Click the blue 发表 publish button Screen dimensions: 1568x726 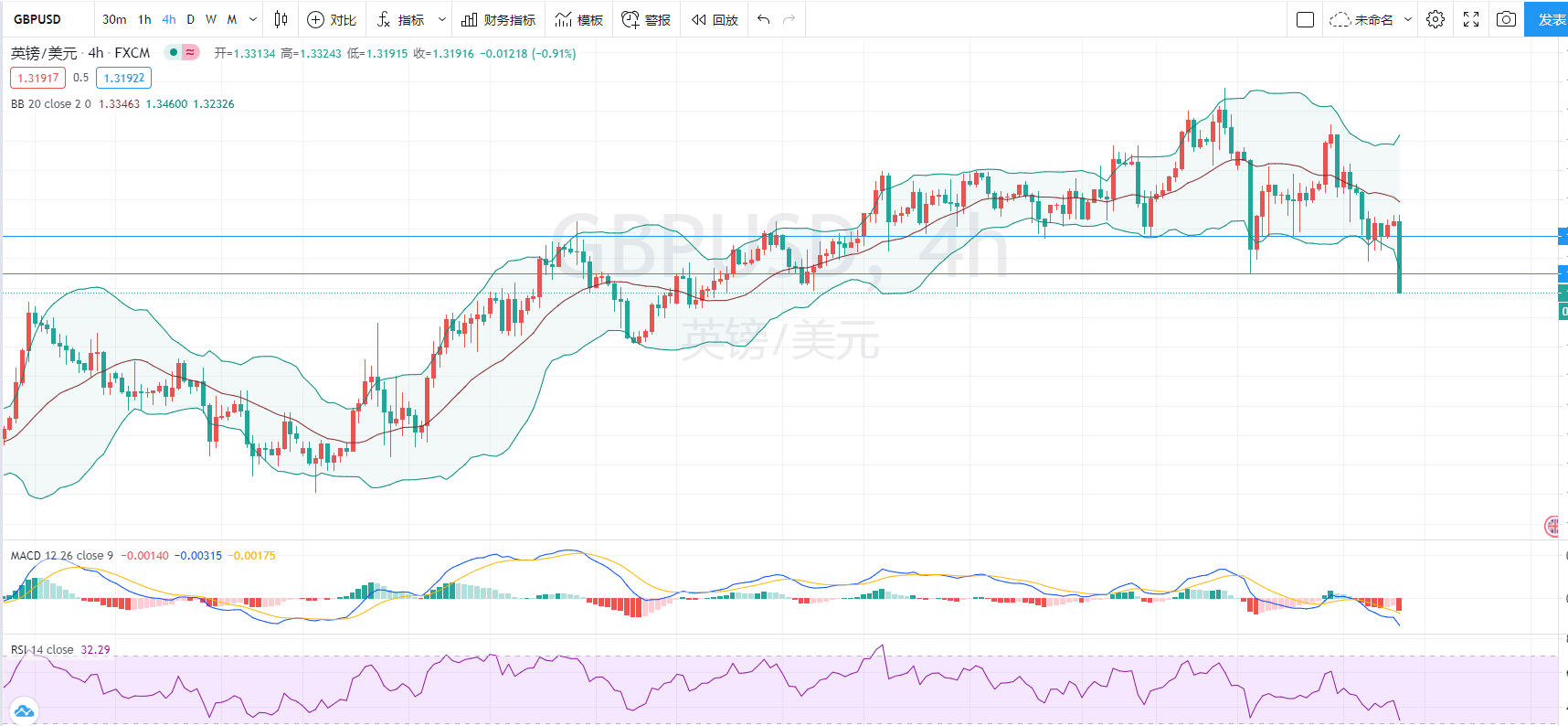[1547, 19]
